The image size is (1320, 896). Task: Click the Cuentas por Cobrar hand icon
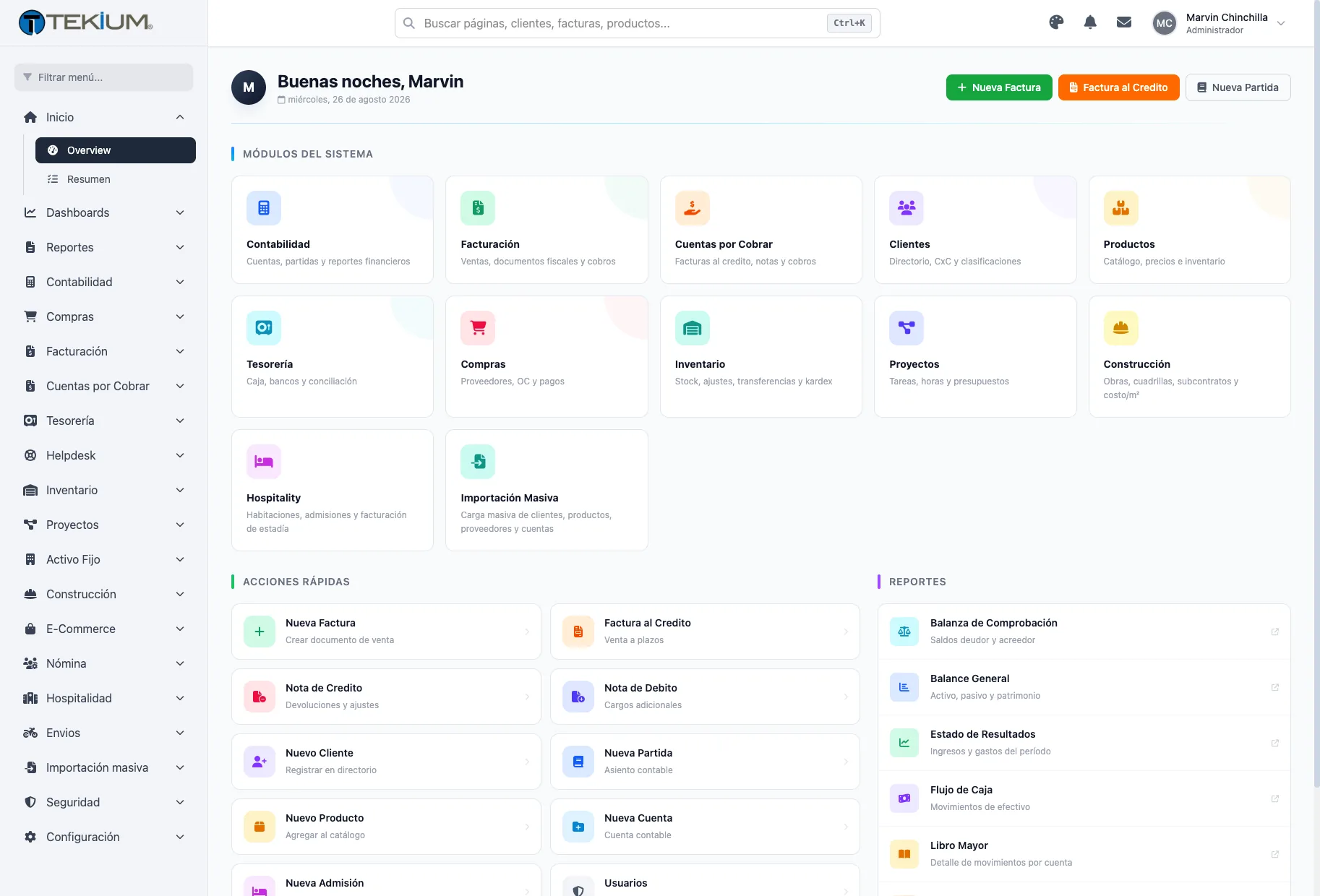[x=693, y=208]
